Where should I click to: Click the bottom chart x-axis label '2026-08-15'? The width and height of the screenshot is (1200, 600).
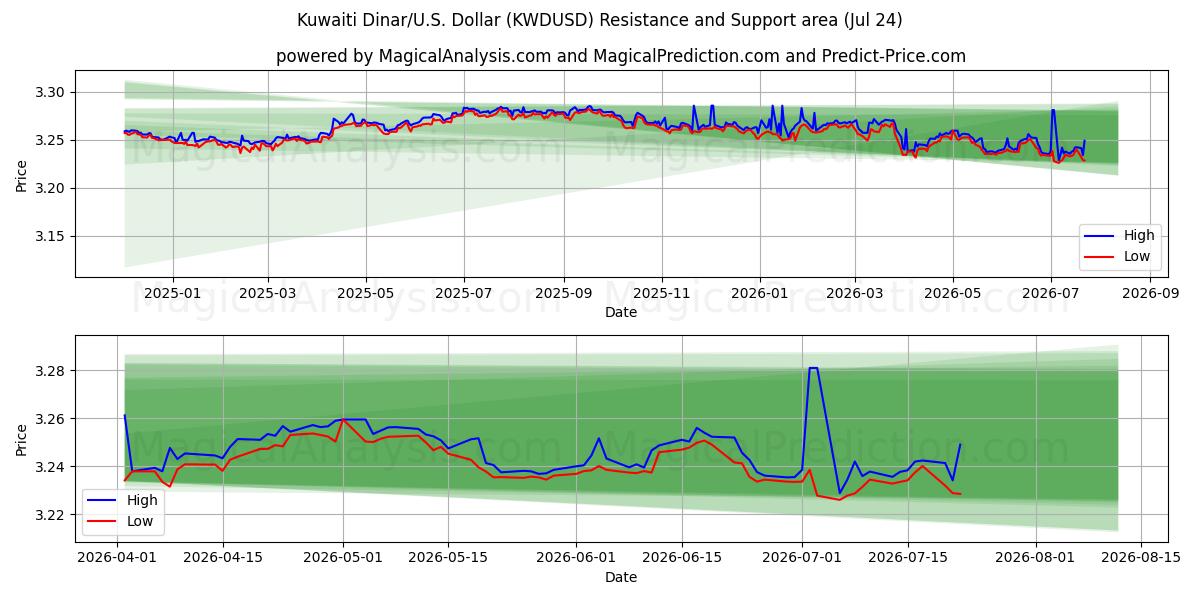(1141, 558)
